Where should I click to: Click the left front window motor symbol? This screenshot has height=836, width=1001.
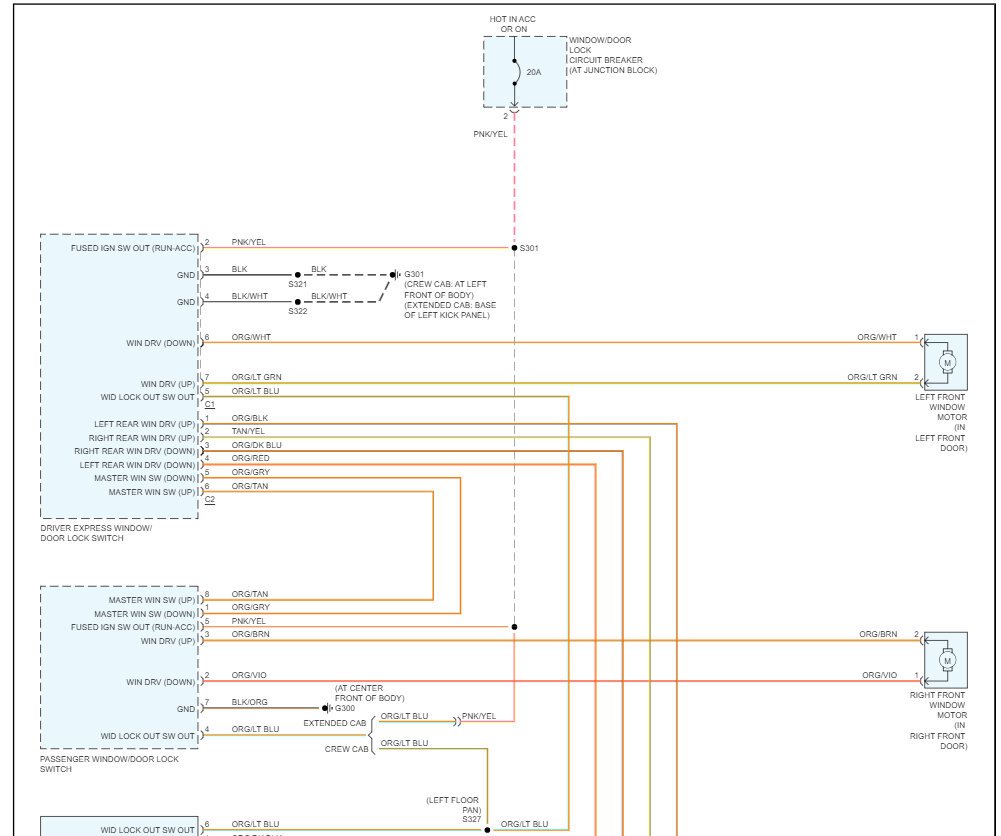point(946,362)
